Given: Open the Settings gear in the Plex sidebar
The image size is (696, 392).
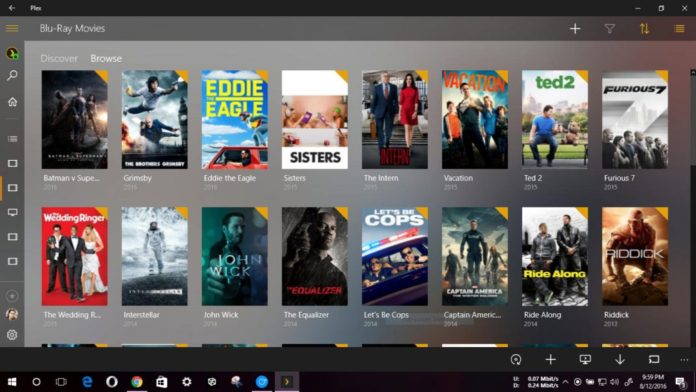Looking at the screenshot, I should click(12, 335).
